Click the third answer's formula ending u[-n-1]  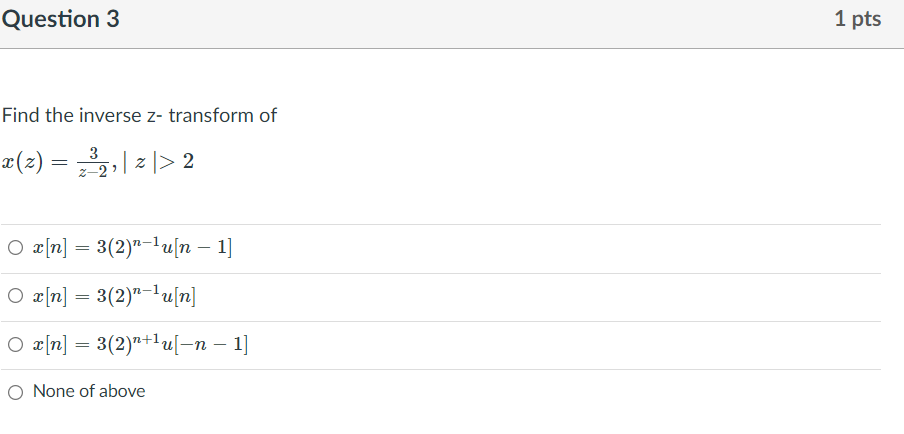click(x=141, y=344)
